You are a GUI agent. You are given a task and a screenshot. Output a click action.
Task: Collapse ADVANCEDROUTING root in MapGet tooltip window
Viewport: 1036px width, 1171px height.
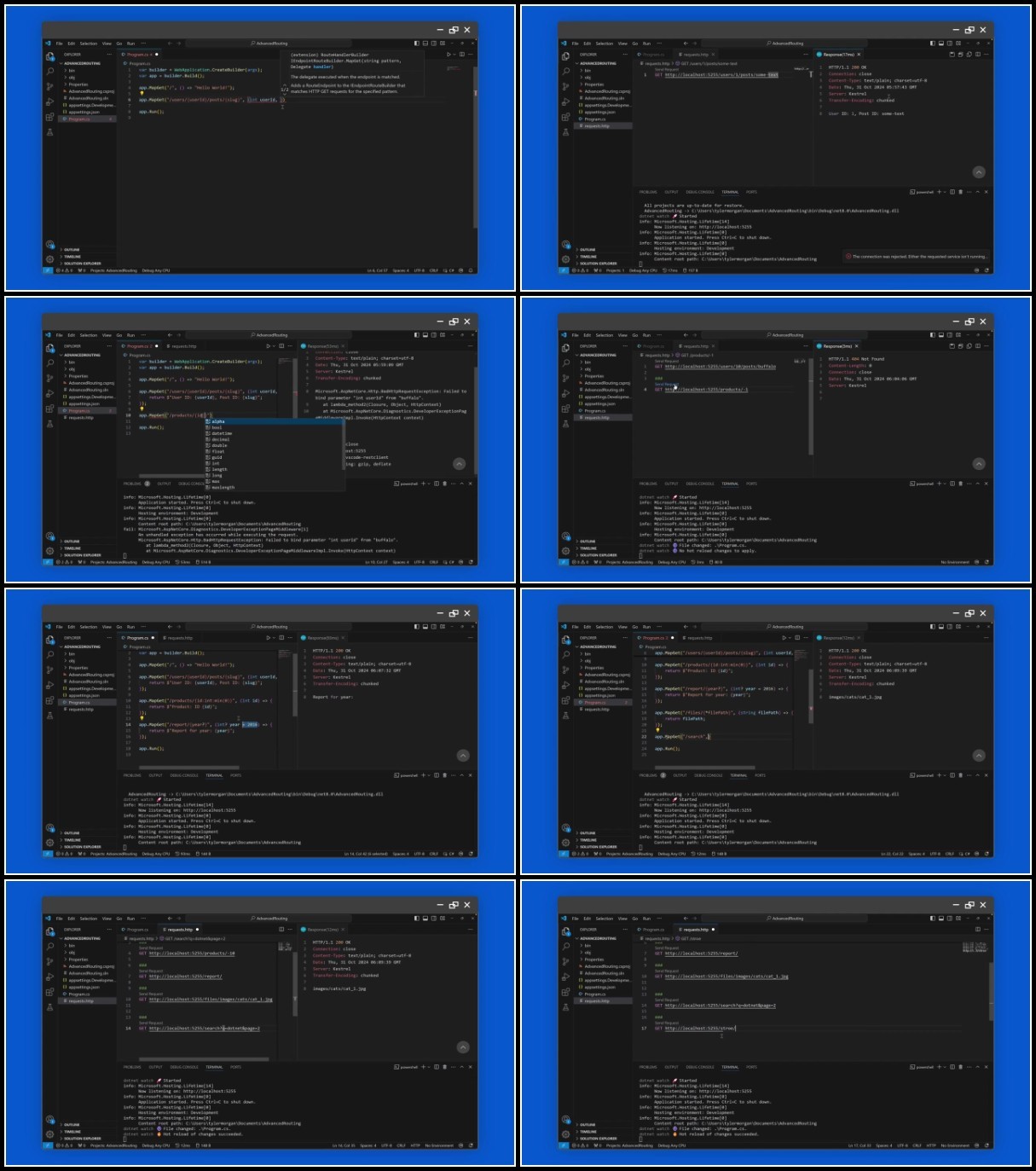pyautogui.click(x=81, y=63)
